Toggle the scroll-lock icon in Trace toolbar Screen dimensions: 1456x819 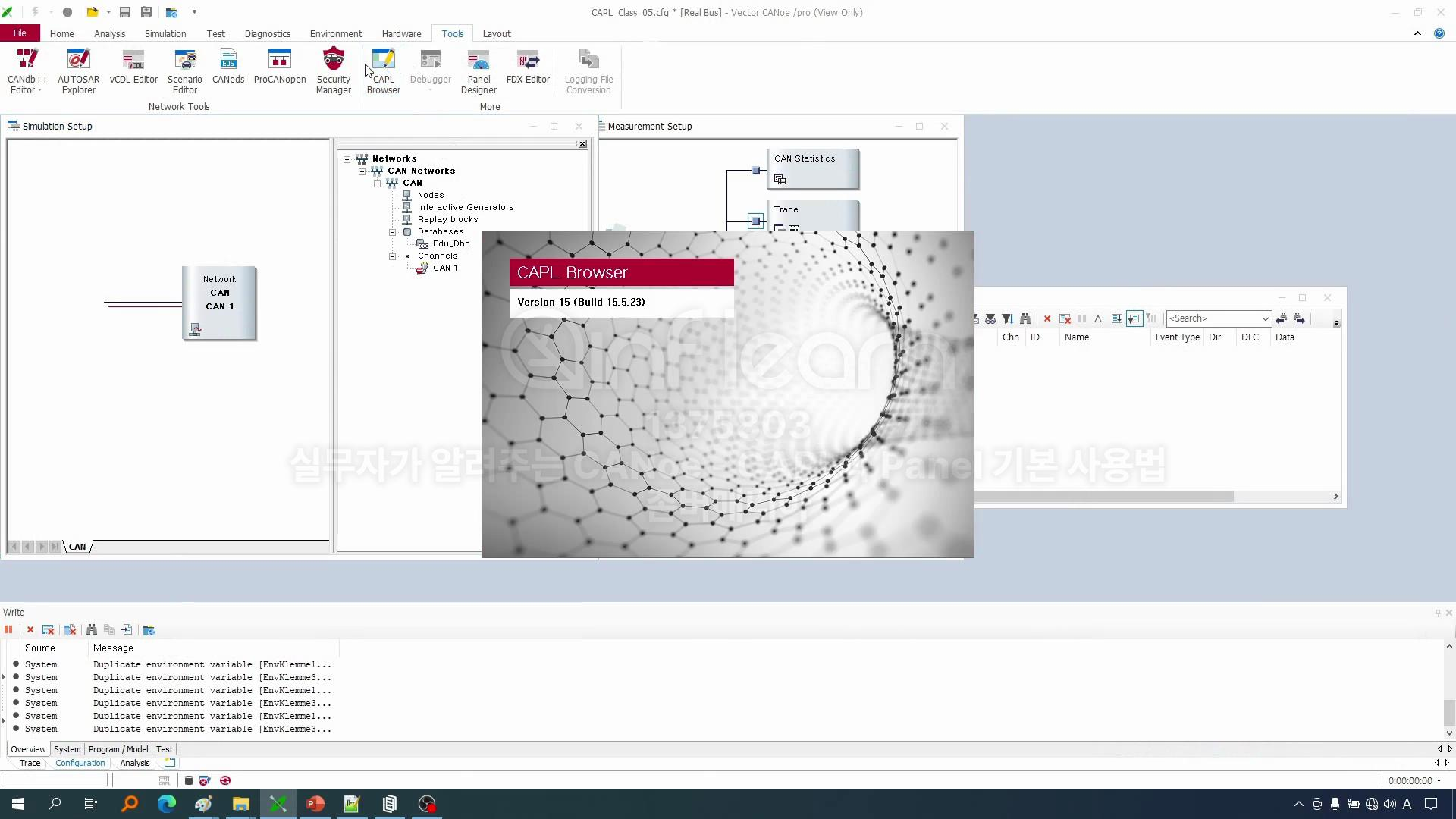pyautogui.click(x=1117, y=318)
